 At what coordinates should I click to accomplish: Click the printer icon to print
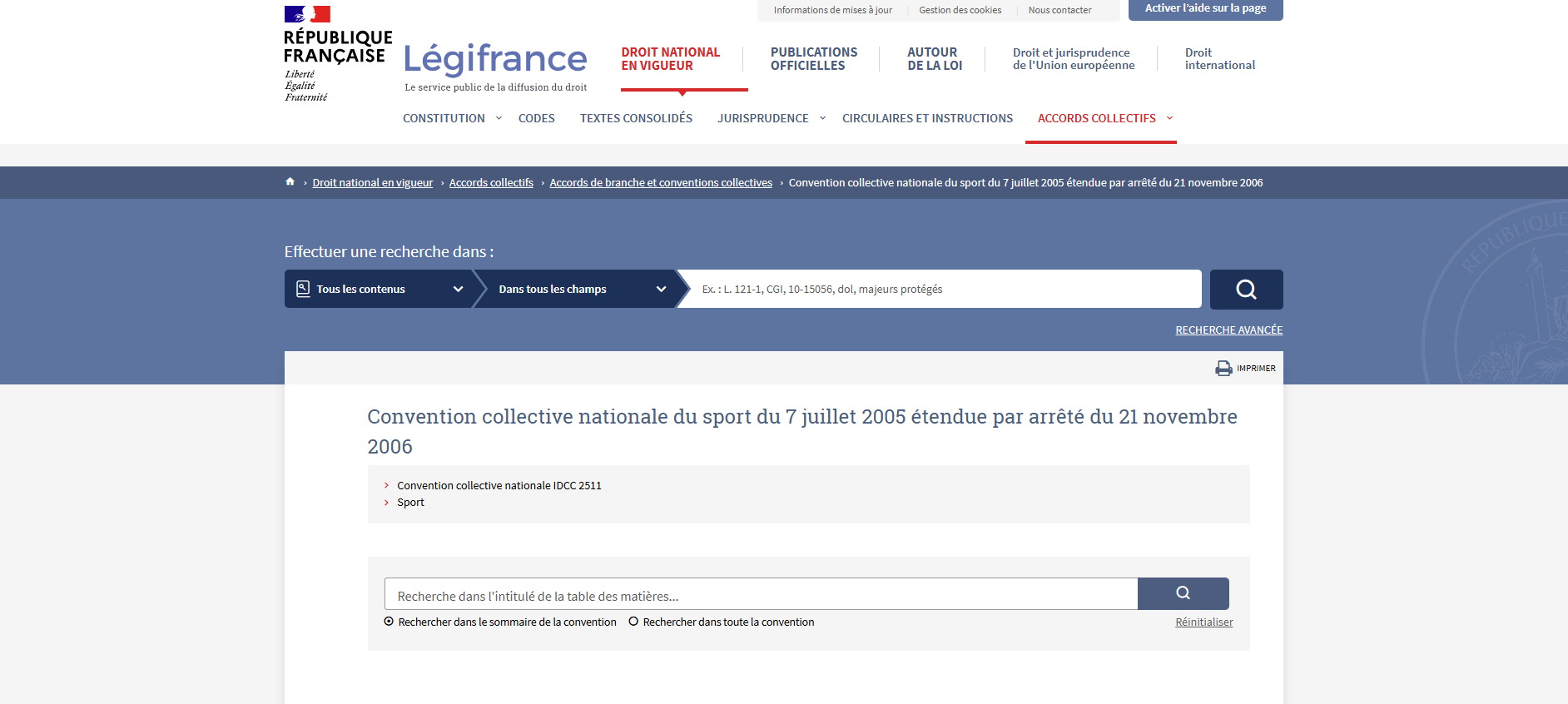coord(1223,369)
